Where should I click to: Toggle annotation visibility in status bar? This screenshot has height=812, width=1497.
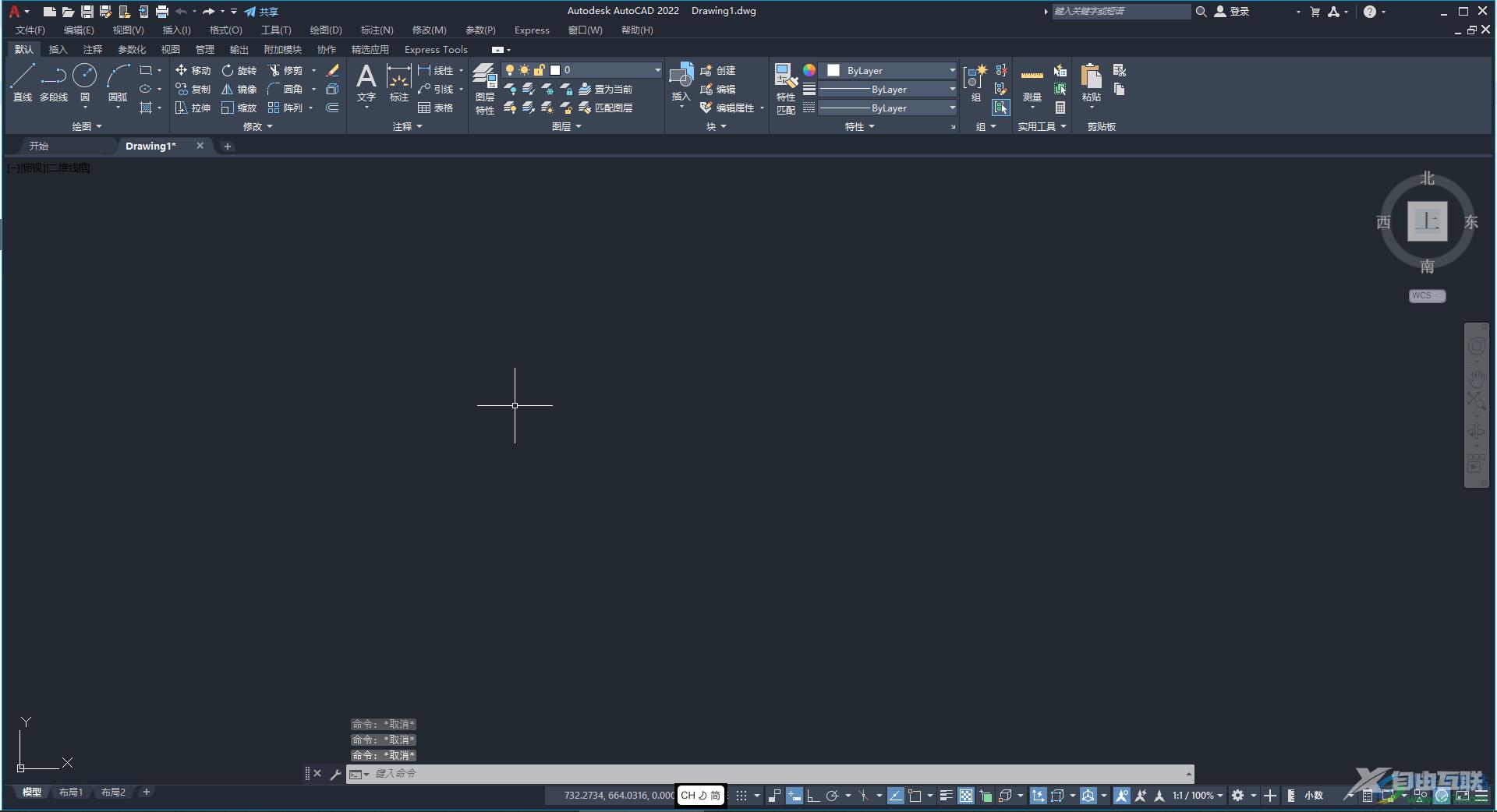1122,796
